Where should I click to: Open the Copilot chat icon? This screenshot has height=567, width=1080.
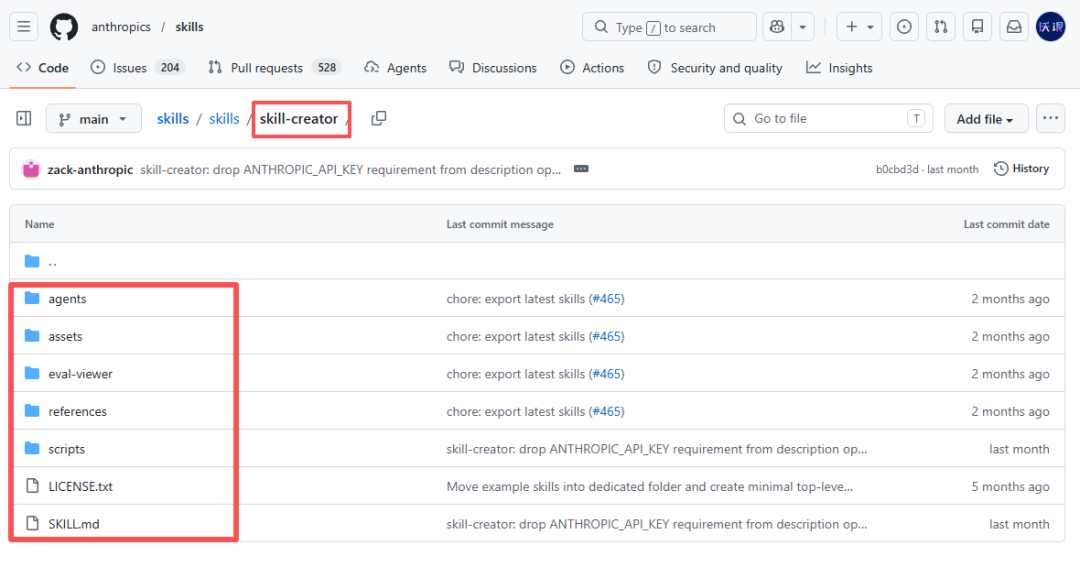(777, 27)
